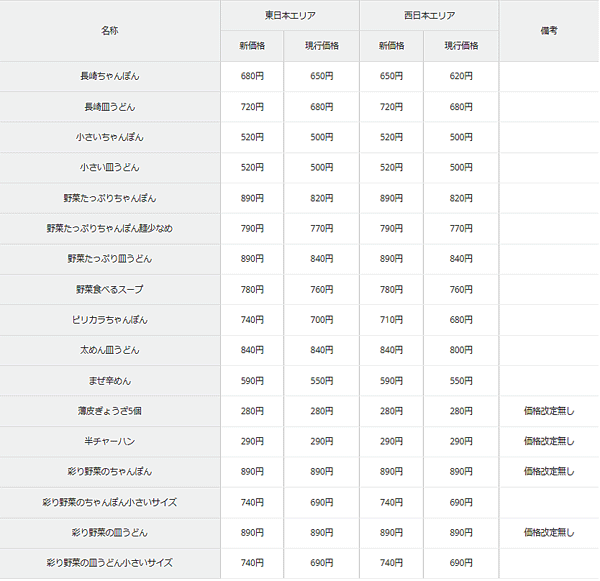Select 東日本 新価格 720円 for 長崎皿うどん
600x581 pixels.
[x=252, y=107]
